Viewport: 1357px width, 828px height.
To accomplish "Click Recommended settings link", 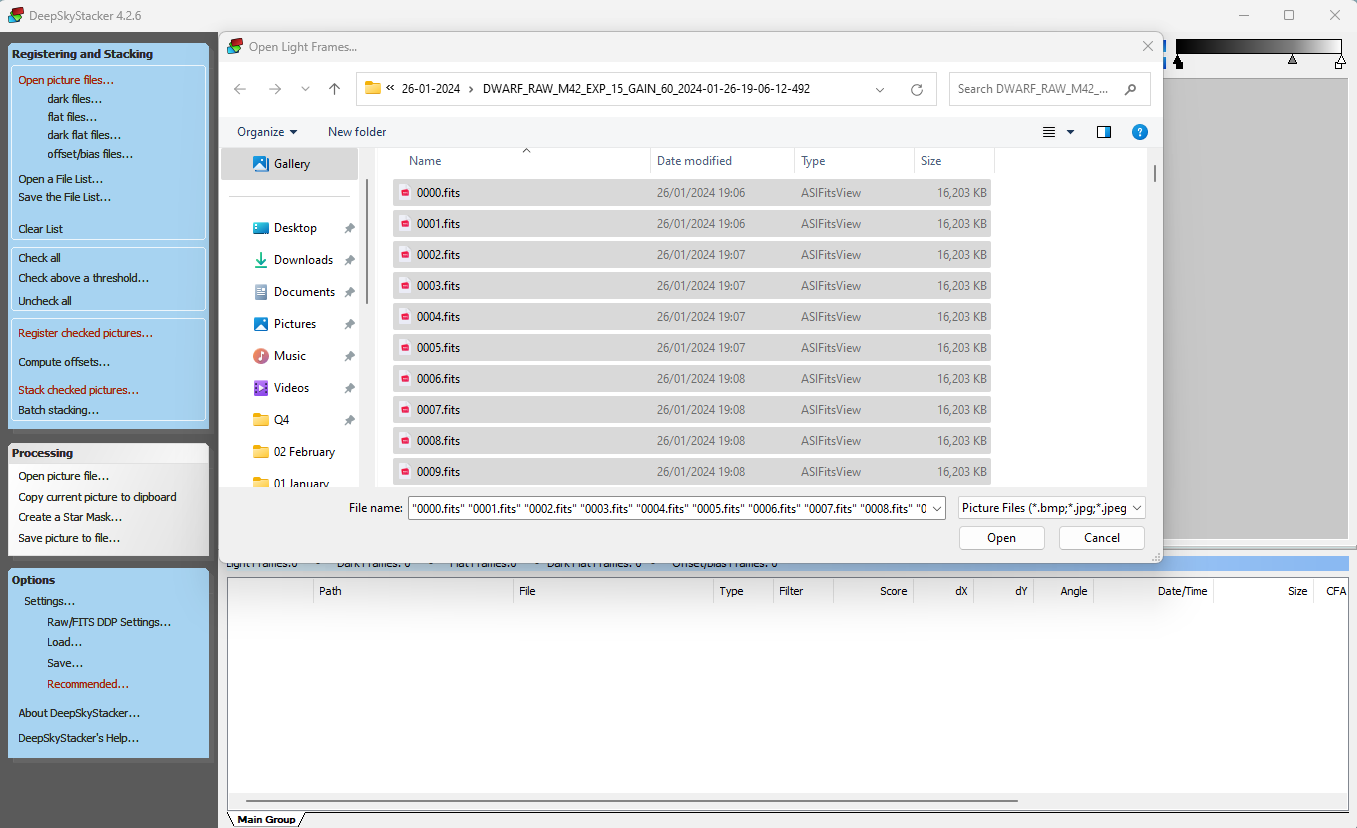I will [x=88, y=684].
